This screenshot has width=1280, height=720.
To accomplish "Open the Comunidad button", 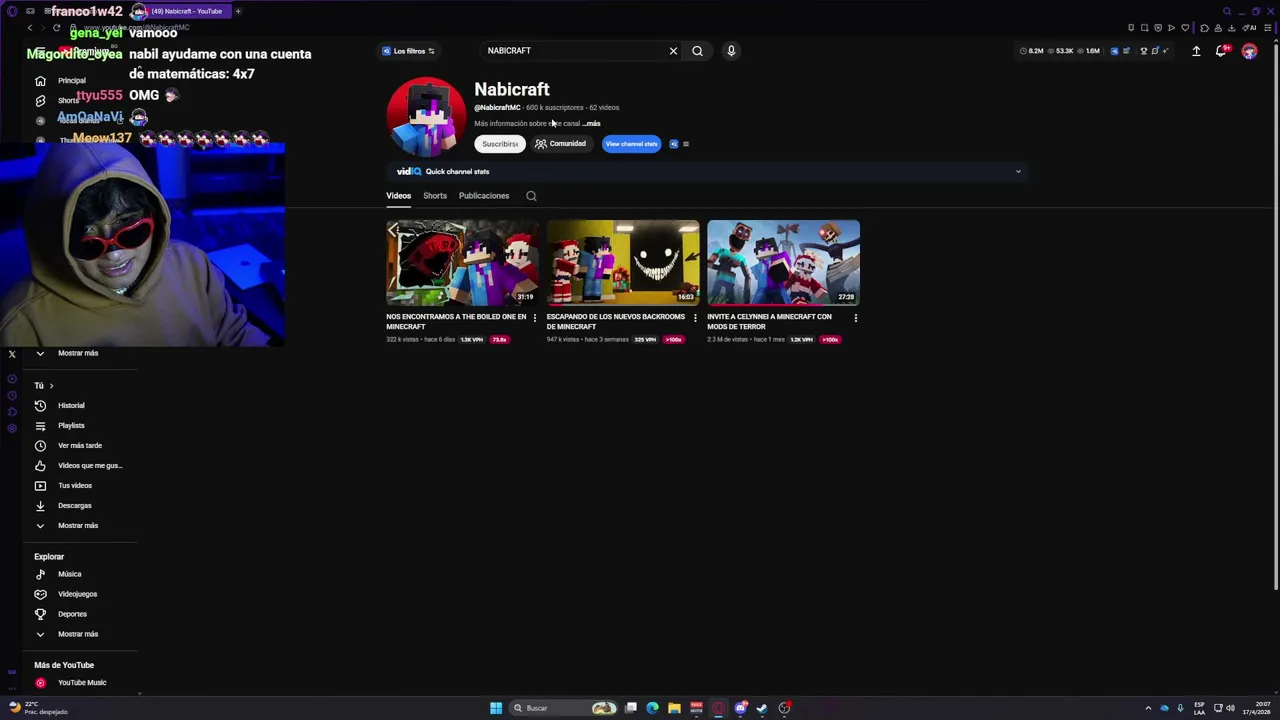I will coord(561,144).
